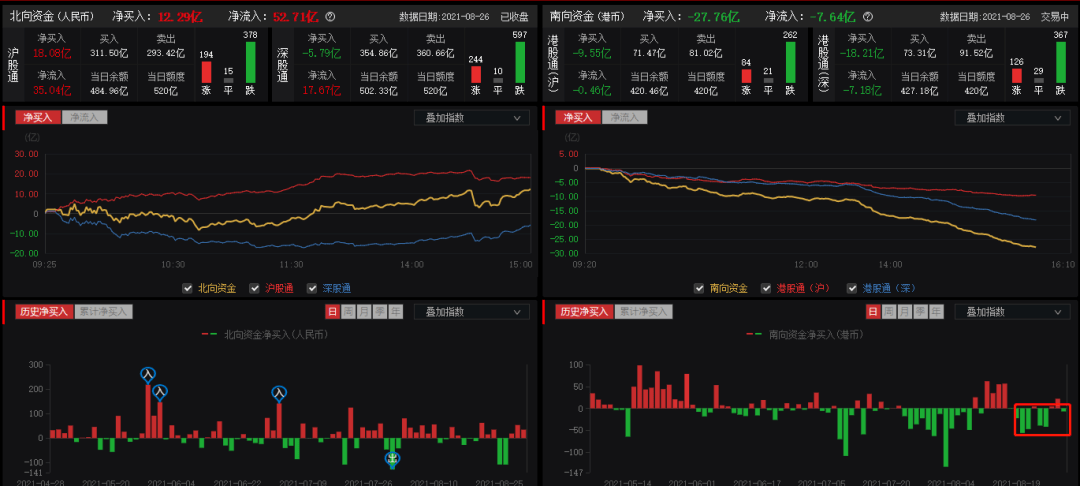The image size is (1080, 486).
Task: Click the red 涨 bar for 沪股通
Action: coord(207,72)
